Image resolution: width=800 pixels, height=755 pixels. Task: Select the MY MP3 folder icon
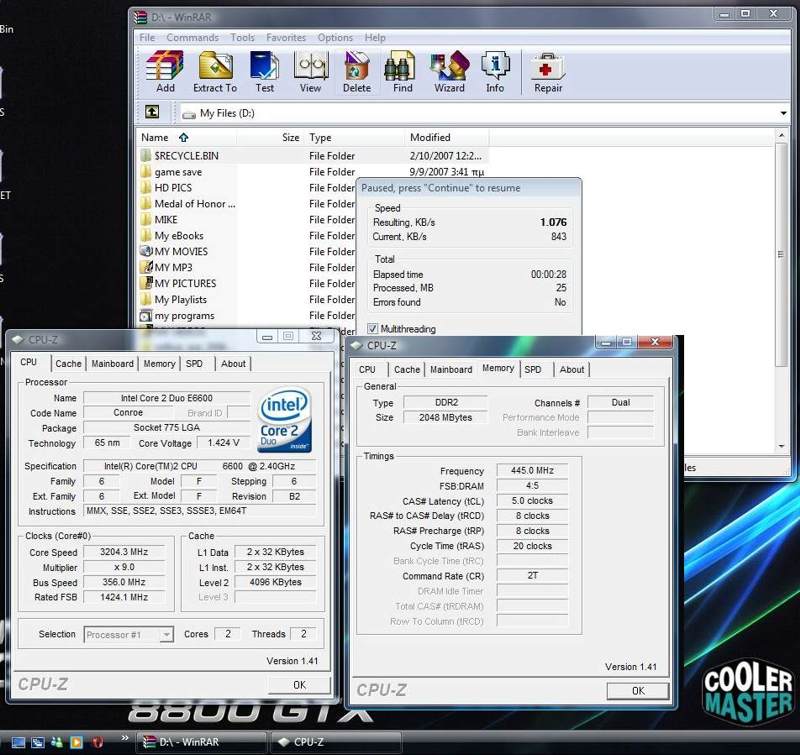(146, 267)
